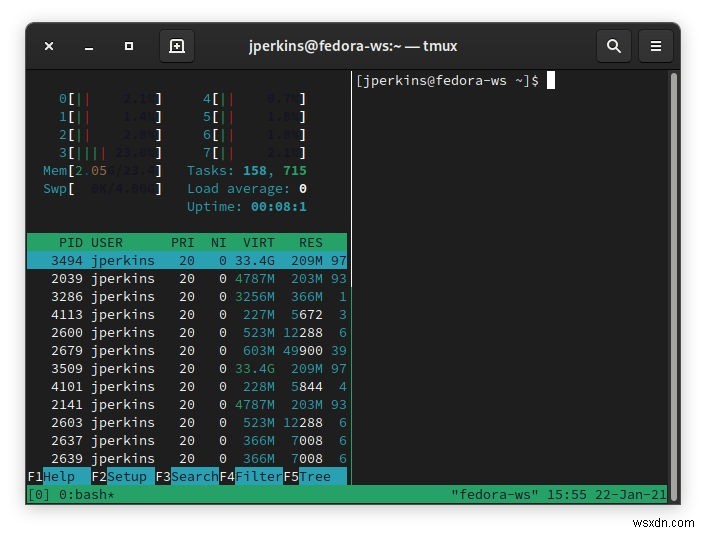The width and height of the screenshot is (706, 533).
Task: Select process row with PID 3494
Action: 187,261
